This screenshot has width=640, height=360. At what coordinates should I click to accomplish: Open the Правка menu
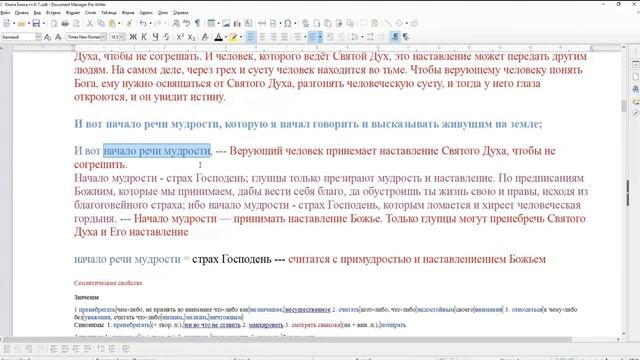[x=22, y=13]
